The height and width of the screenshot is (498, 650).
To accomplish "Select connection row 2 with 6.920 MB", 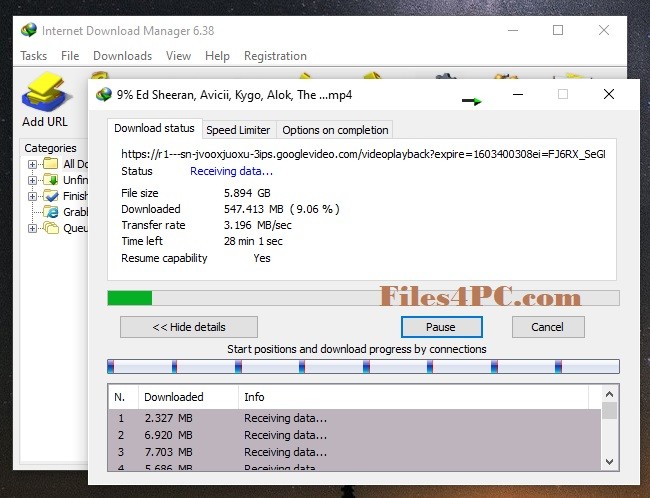I will [354, 435].
